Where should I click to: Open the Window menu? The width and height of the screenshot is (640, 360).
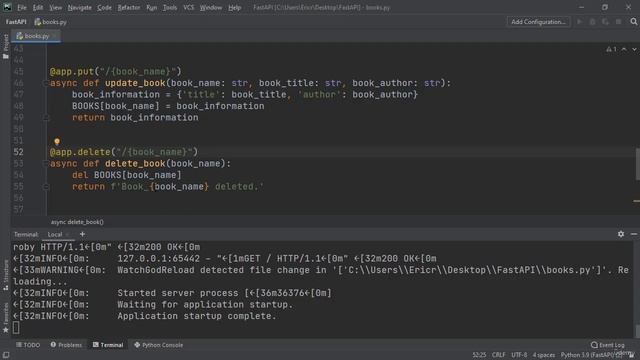point(211,7)
